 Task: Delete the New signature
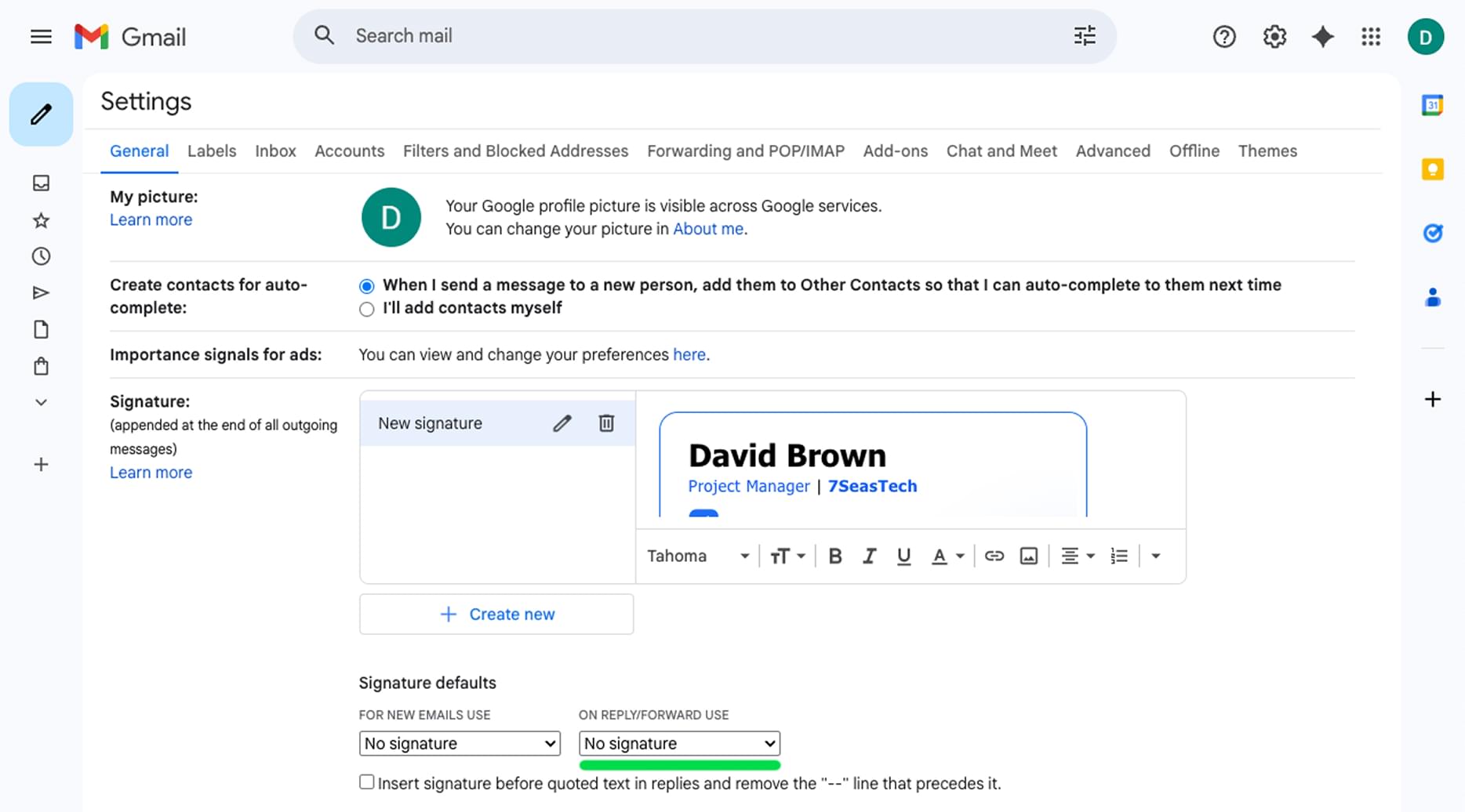606,423
